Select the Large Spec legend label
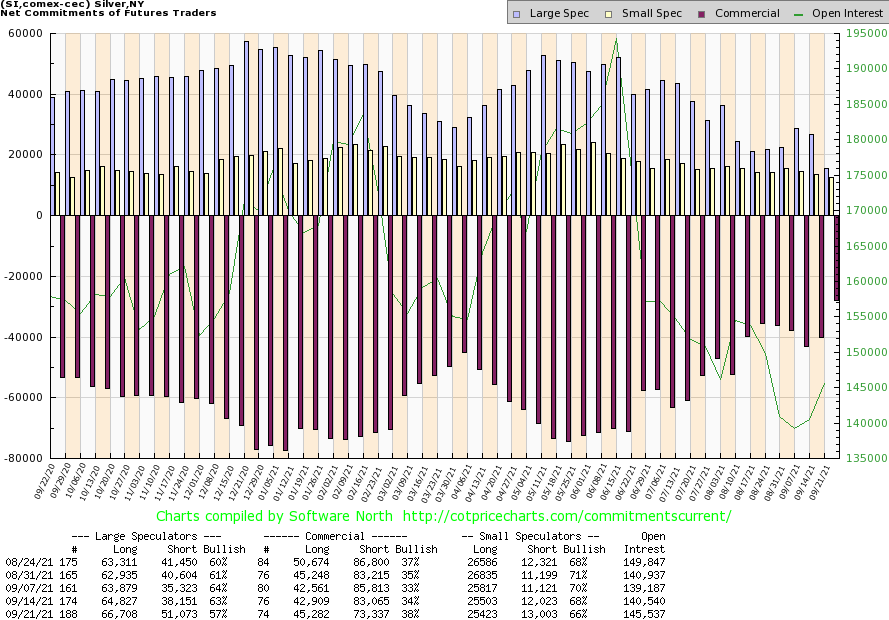Image resolution: width=889 pixels, height=620 pixels. pyautogui.click(x=558, y=14)
